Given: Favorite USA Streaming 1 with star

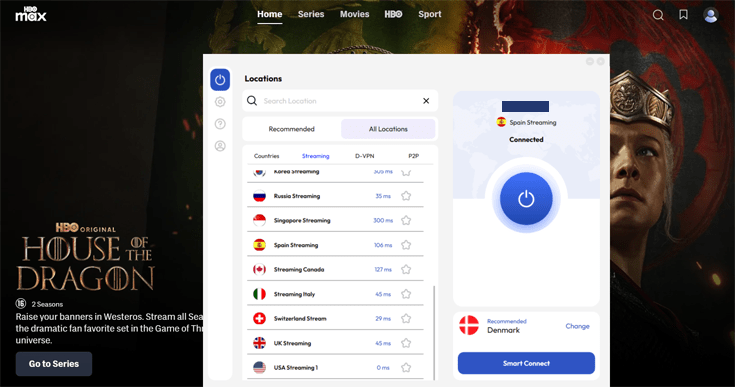Looking at the screenshot, I should [x=406, y=367].
